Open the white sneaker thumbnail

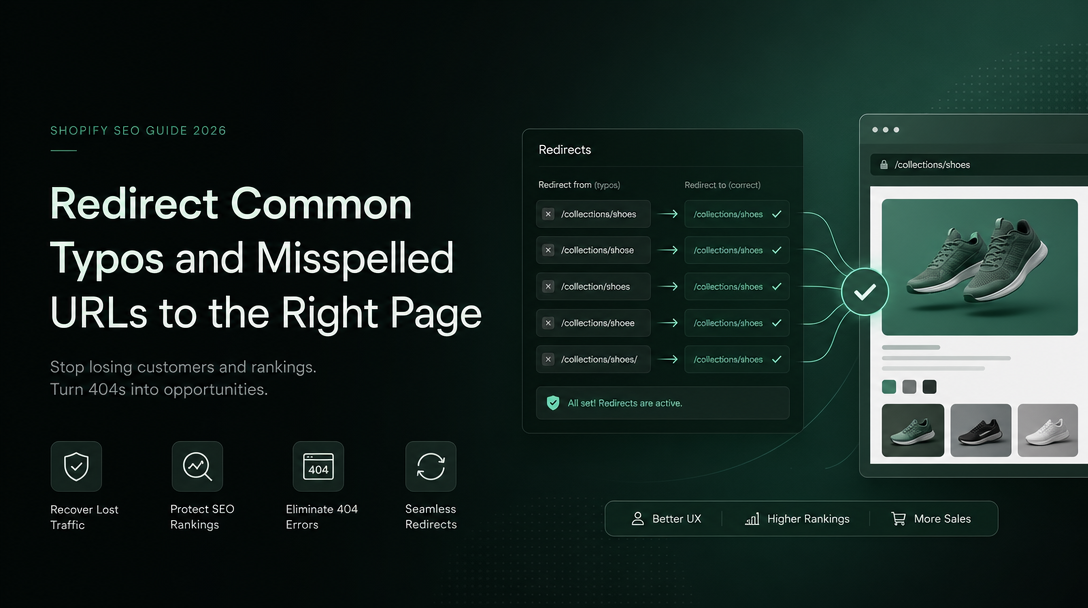(x=1048, y=430)
